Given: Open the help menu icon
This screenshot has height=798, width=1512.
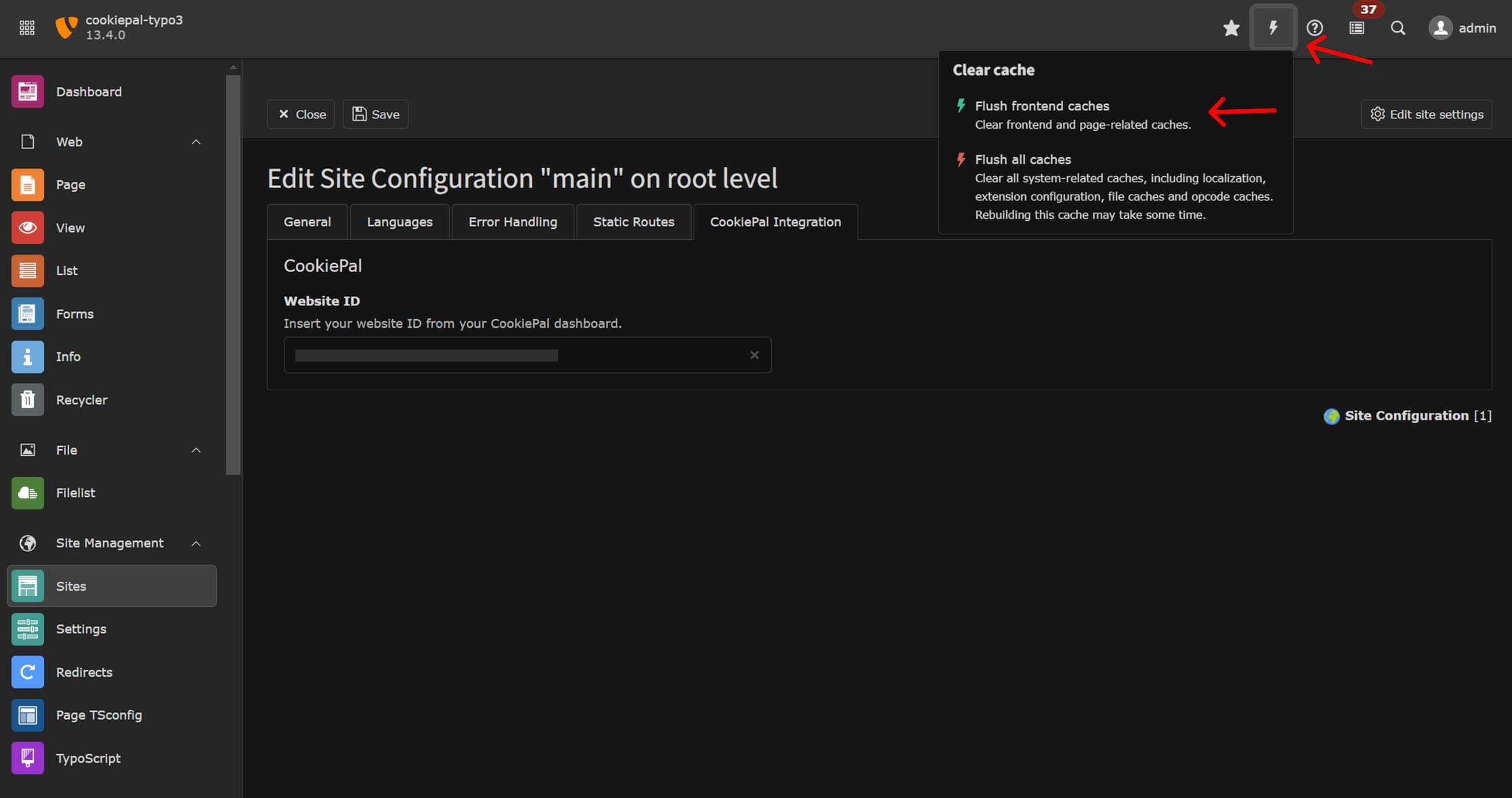Looking at the screenshot, I should (1314, 28).
